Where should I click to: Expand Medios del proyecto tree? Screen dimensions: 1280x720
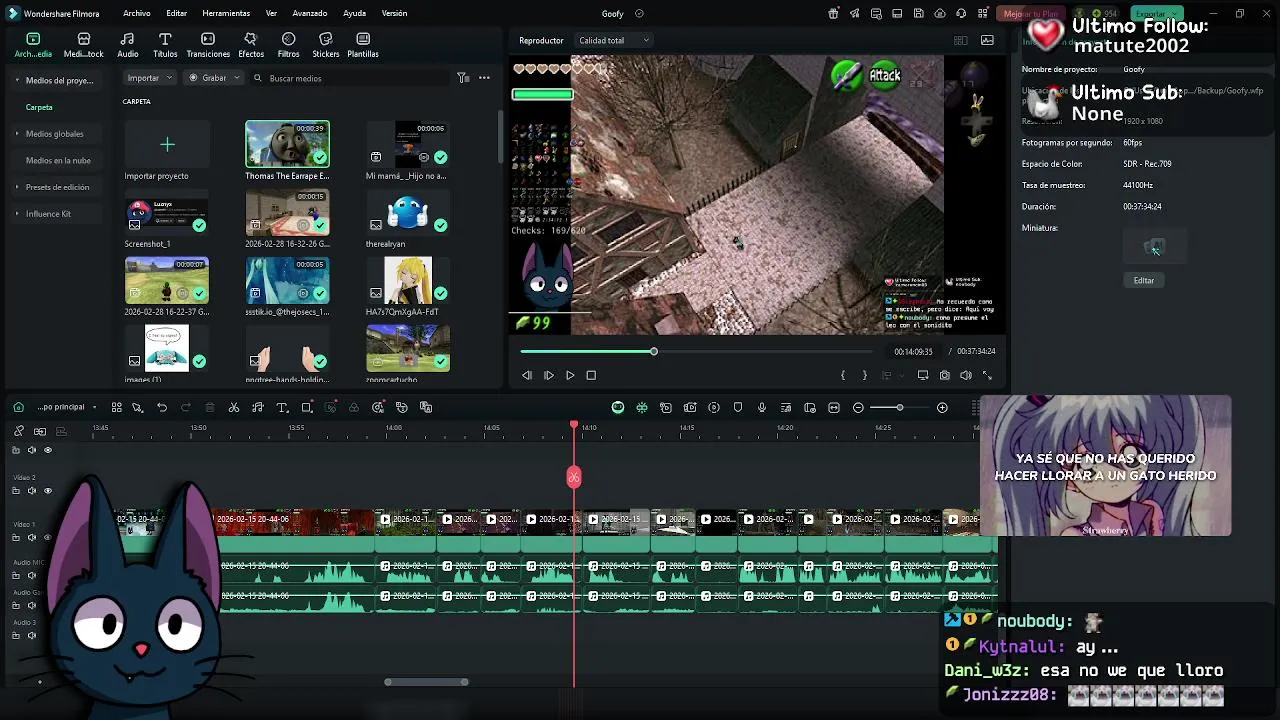click(x=17, y=80)
